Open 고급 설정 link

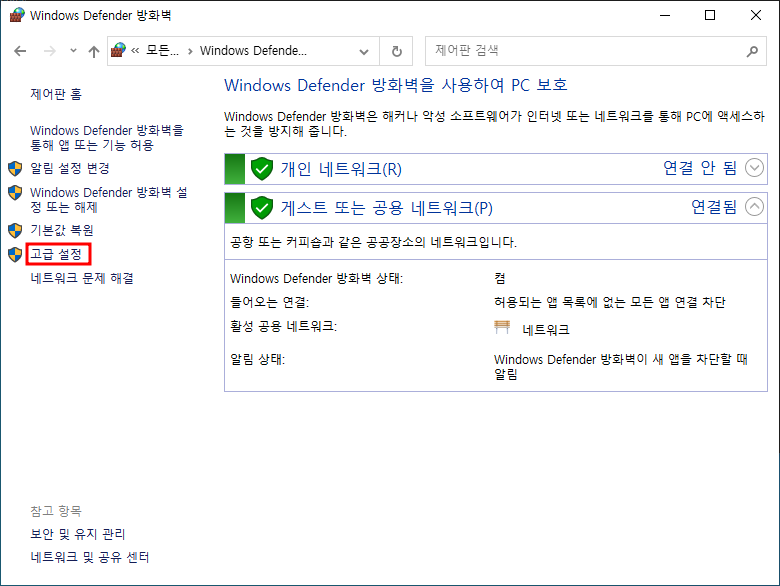pos(56,254)
